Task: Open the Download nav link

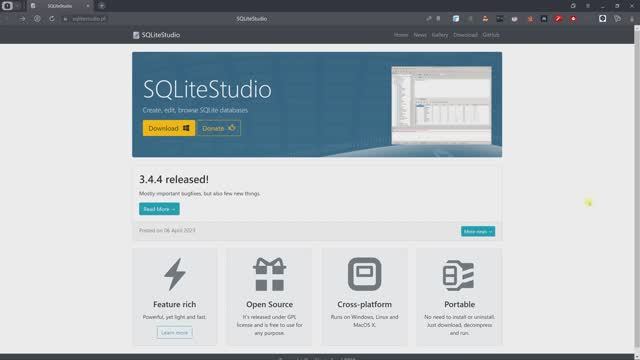Action: (465, 35)
